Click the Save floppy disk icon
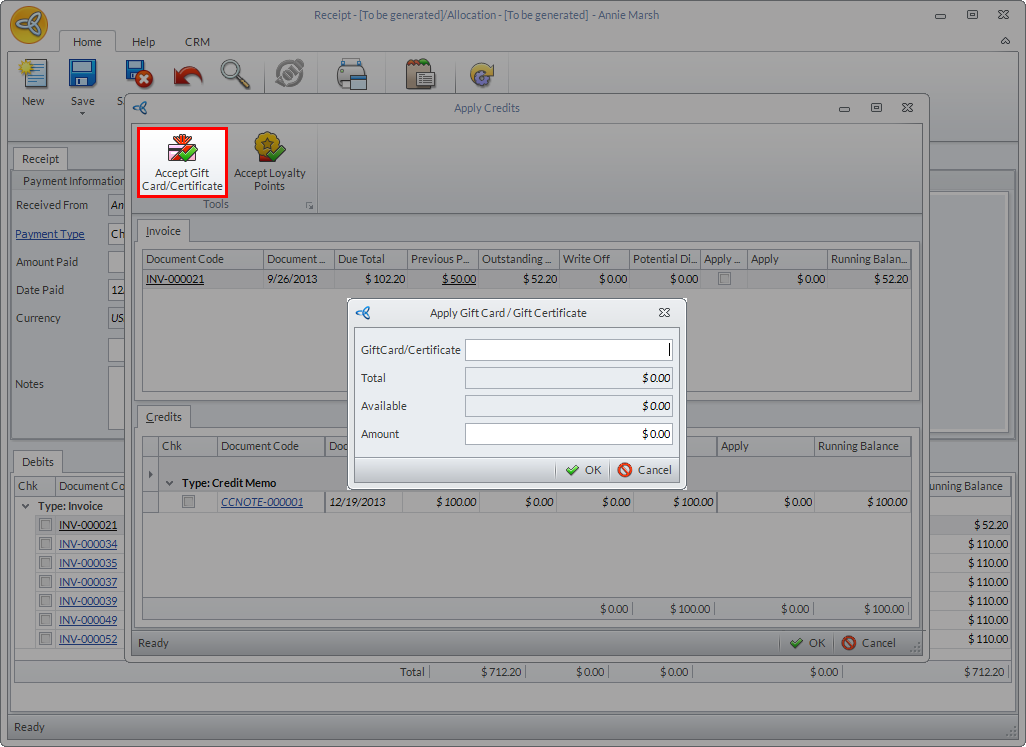The image size is (1026, 747). coord(82,75)
